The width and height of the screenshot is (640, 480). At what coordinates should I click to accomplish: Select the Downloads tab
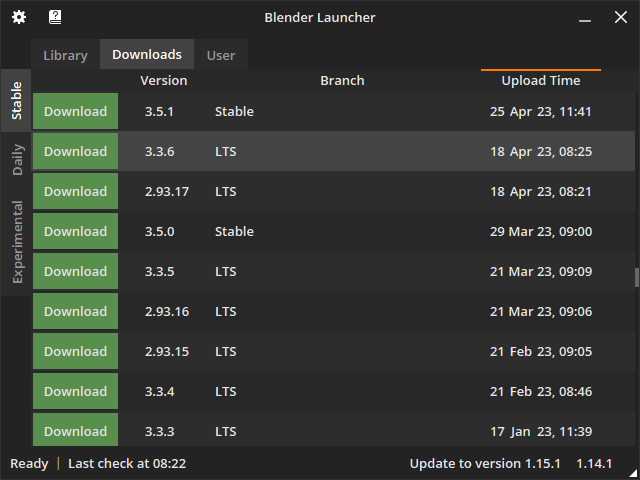coord(147,55)
